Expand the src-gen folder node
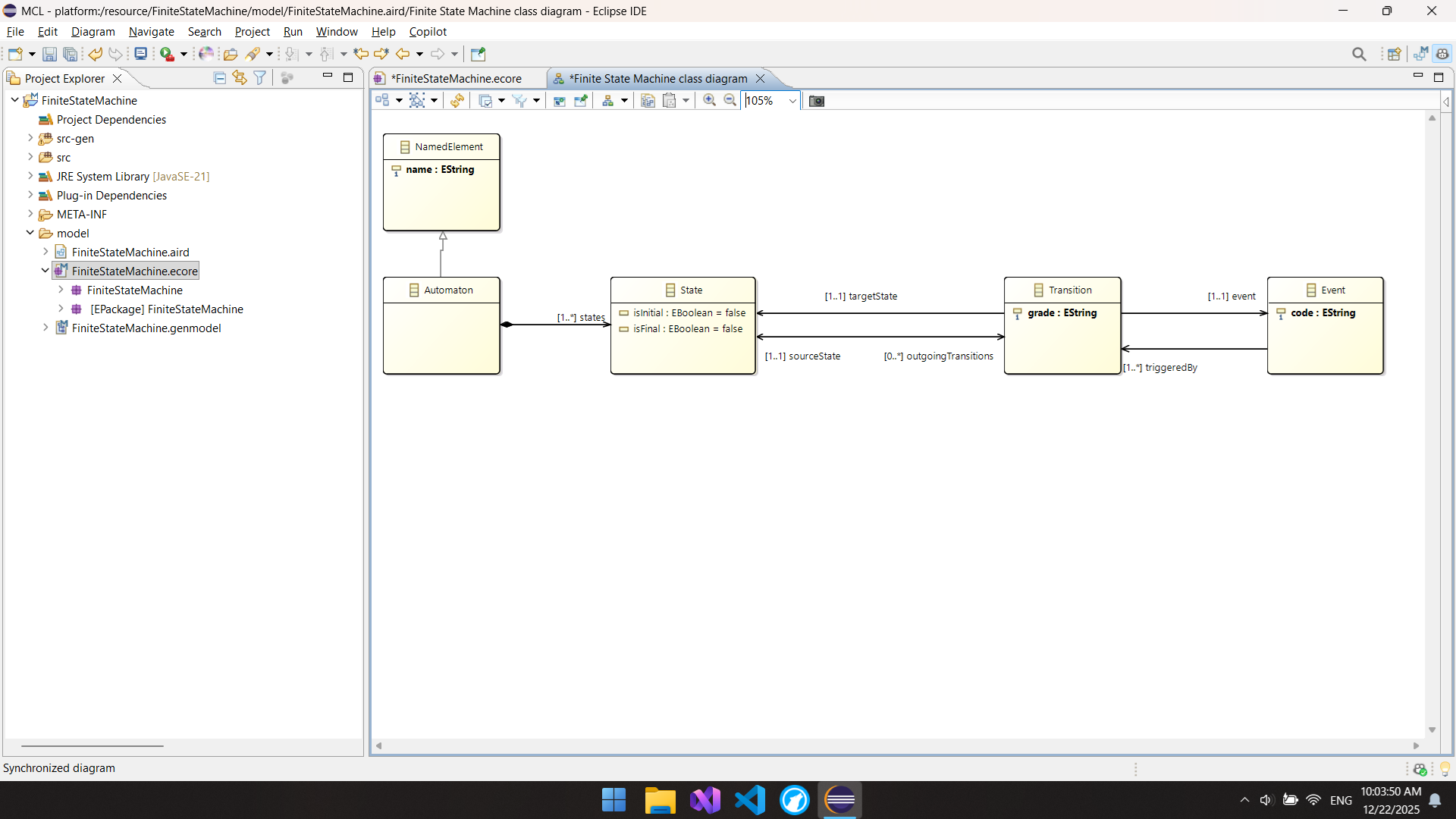This screenshot has height=819, width=1456. (x=30, y=138)
